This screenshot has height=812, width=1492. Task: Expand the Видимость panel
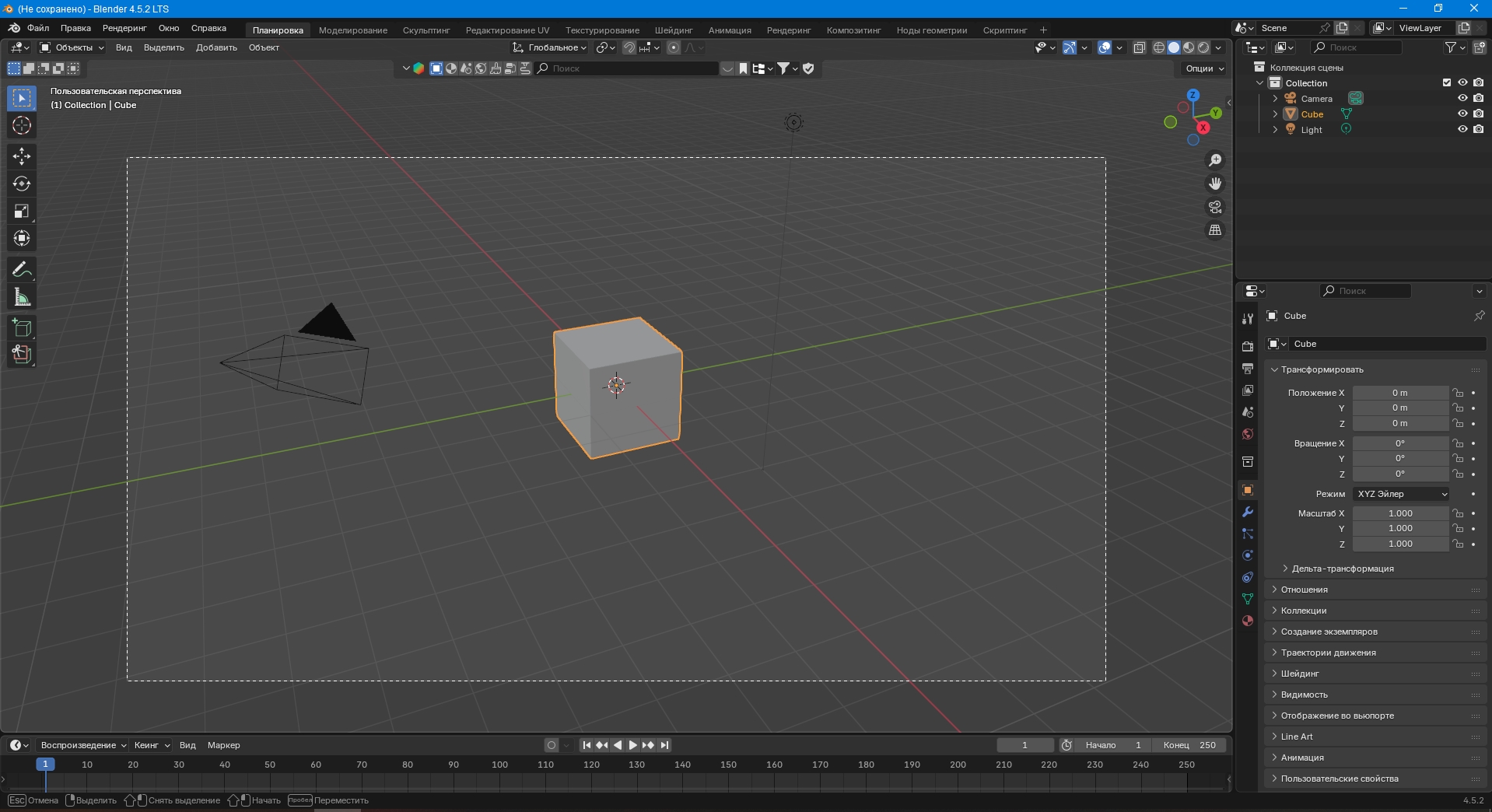pos(1304,695)
